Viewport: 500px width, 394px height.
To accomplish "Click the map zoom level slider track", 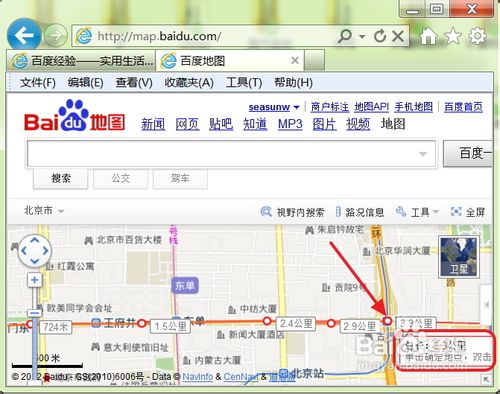I will (35, 333).
